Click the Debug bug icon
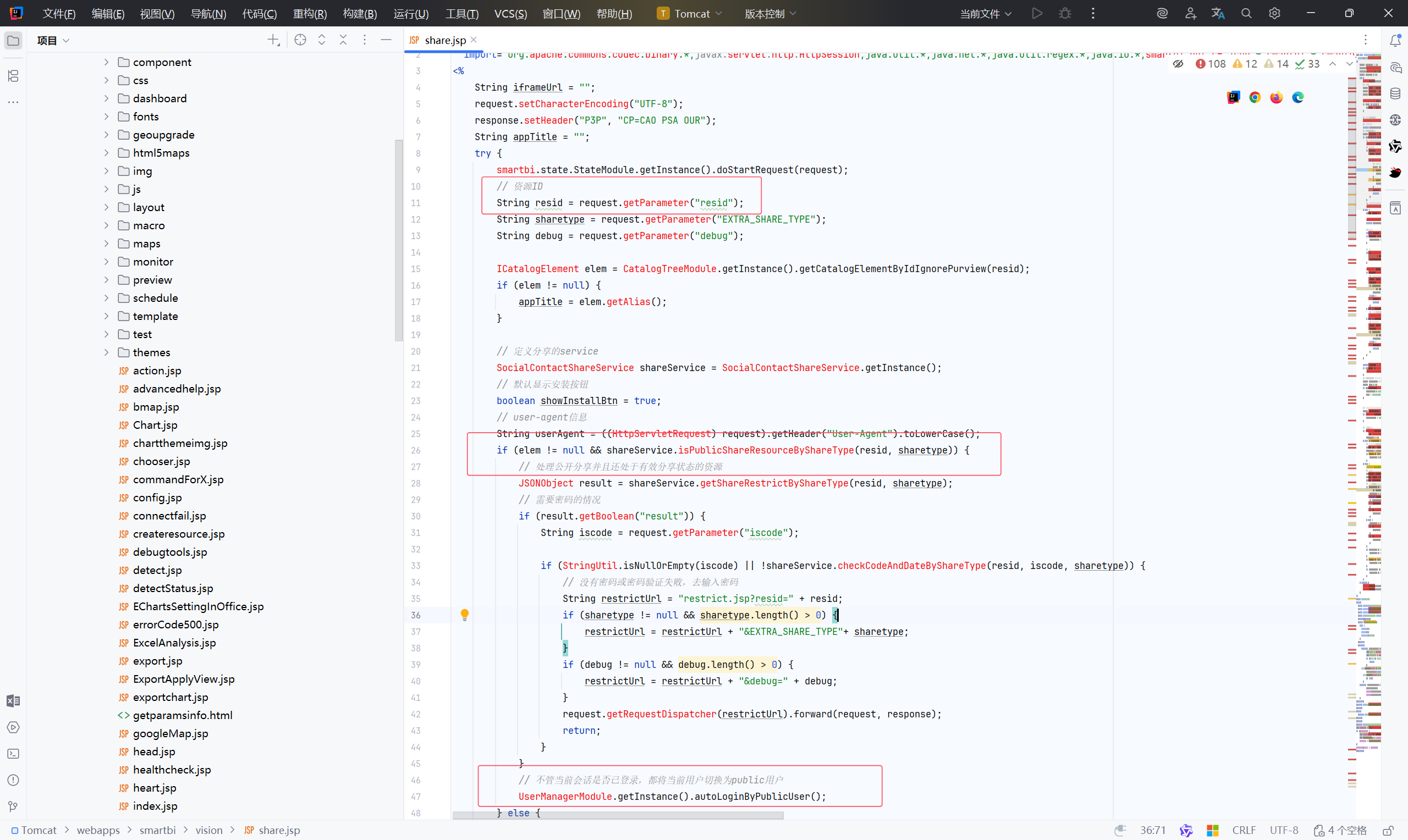The width and height of the screenshot is (1408, 840). (x=1064, y=13)
